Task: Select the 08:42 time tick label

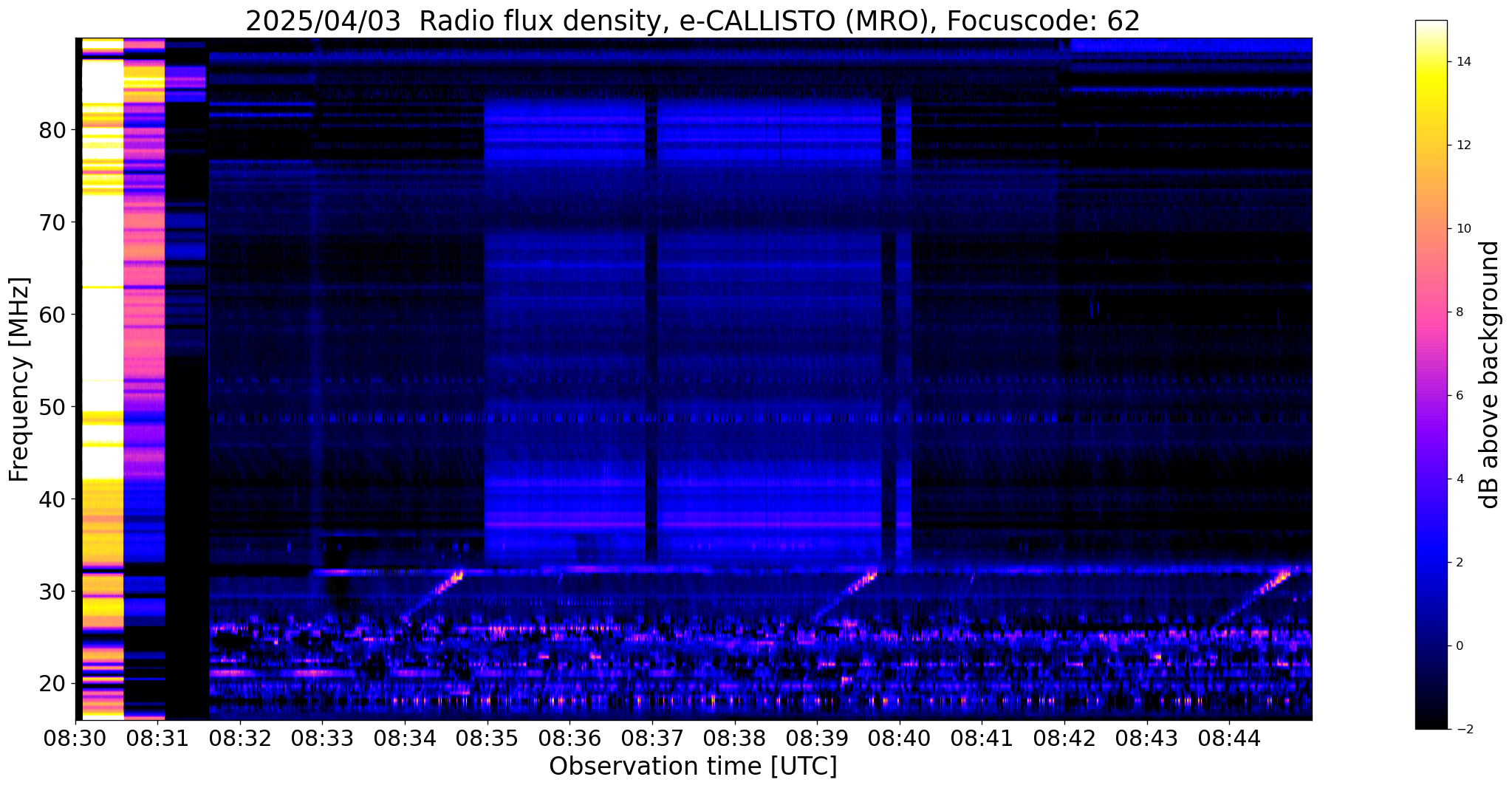Action: (x=1064, y=738)
